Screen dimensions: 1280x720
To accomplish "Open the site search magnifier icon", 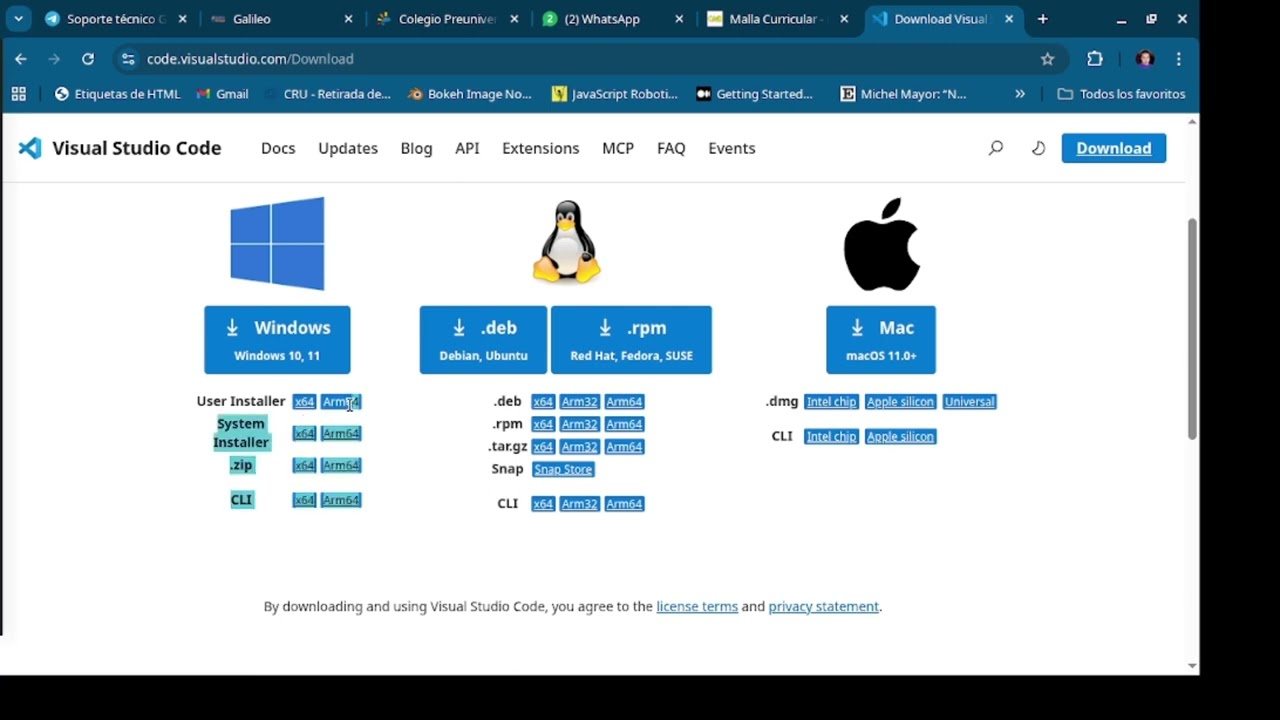I will pos(995,148).
